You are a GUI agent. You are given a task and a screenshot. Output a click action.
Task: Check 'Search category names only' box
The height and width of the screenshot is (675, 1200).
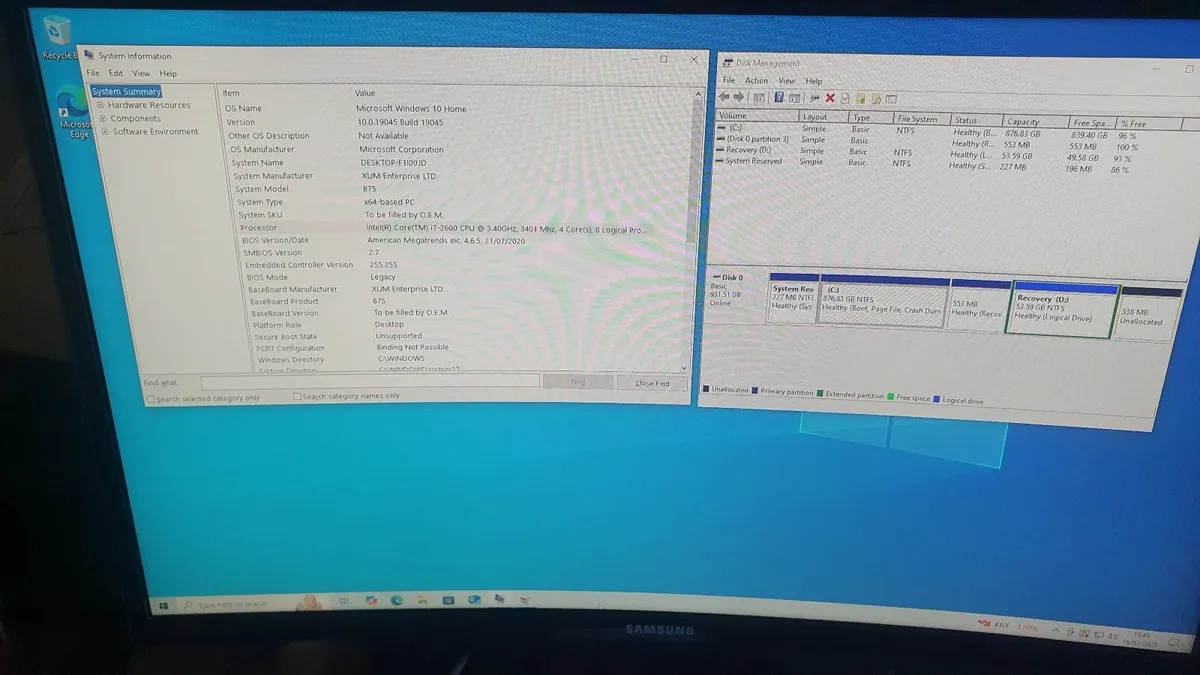coord(298,396)
